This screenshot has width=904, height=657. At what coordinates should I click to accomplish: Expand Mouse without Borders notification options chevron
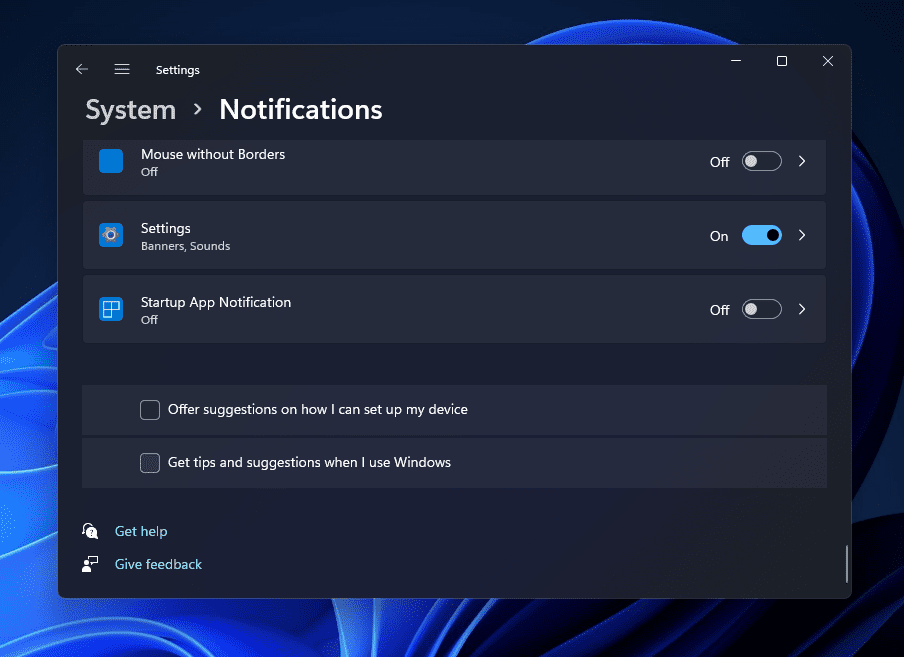point(802,161)
